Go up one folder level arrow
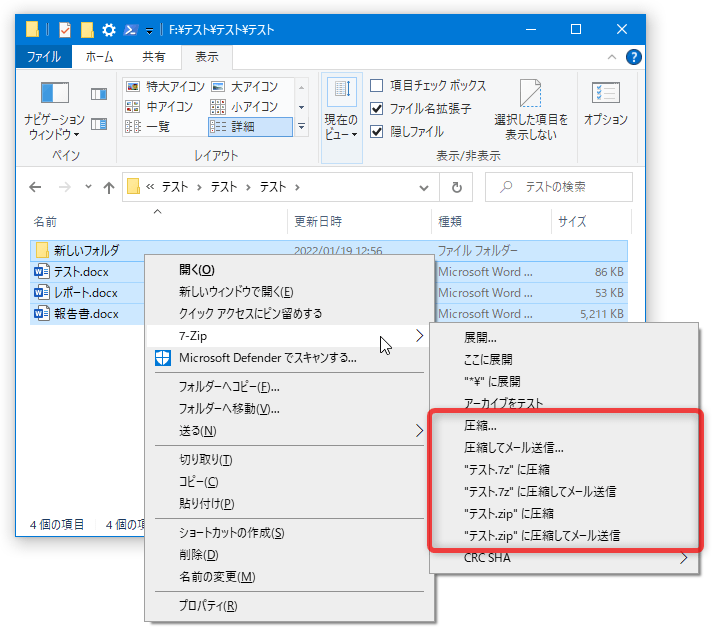Screen dimensions: 712x636 pyautogui.click(x=109, y=187)
